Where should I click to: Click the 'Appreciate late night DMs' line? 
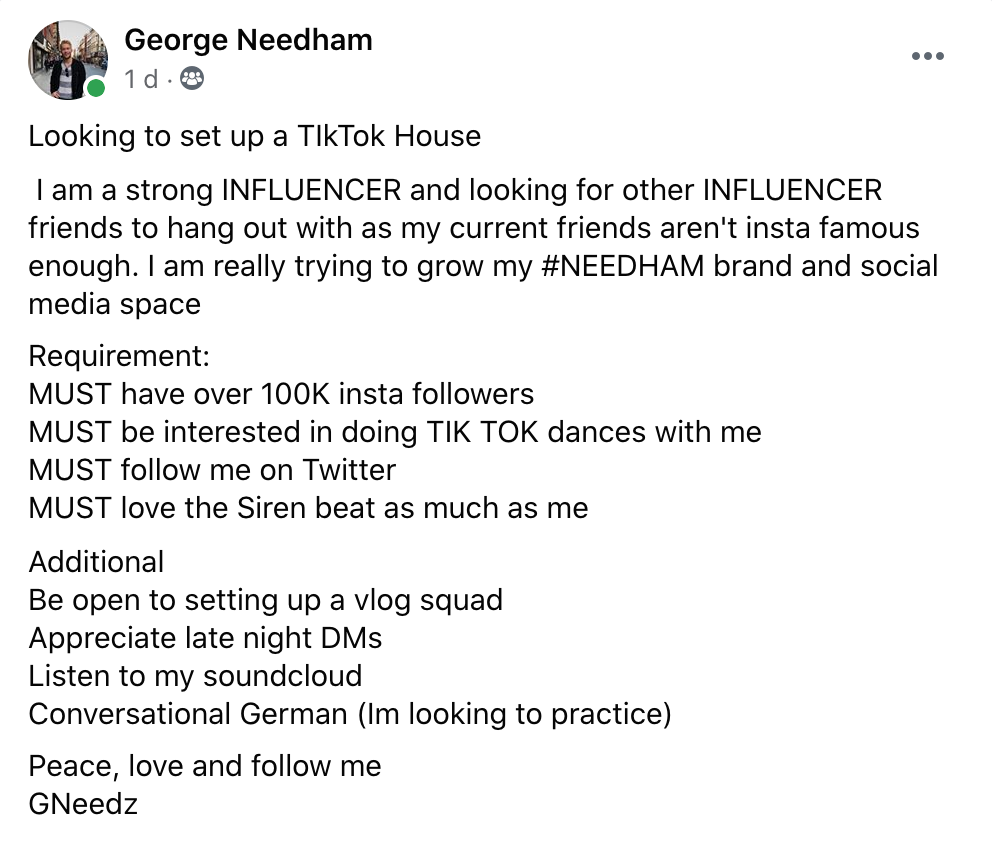click(x=205, y=638)
